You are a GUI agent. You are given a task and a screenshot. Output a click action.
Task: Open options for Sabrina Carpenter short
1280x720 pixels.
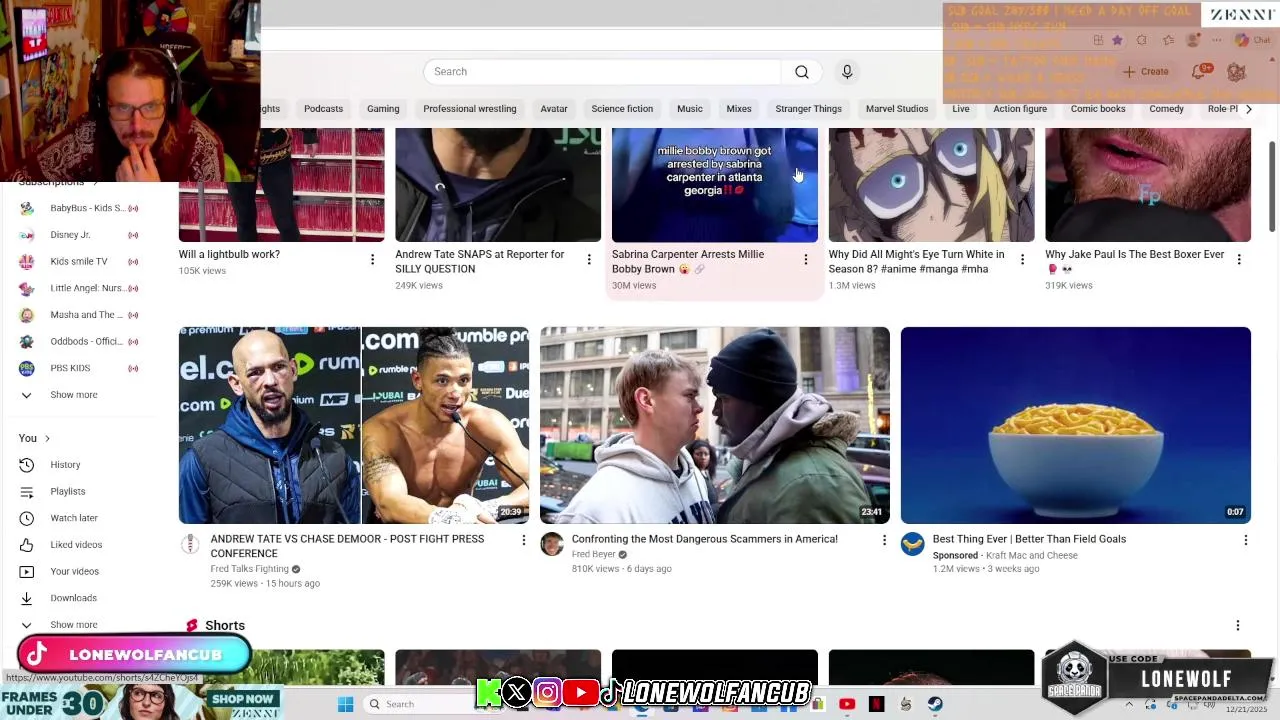coord(805,260)
